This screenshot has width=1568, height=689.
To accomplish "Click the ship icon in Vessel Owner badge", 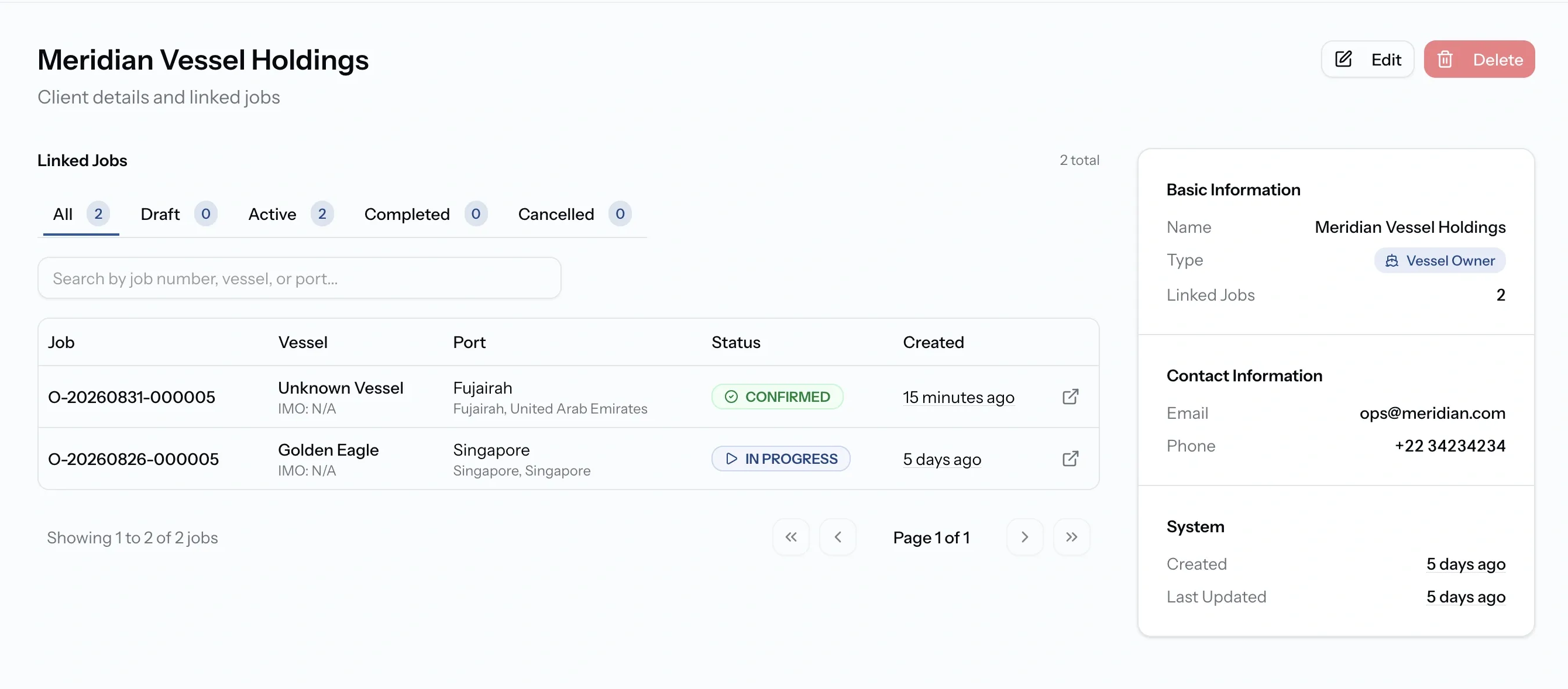I will coord(1391,260).
